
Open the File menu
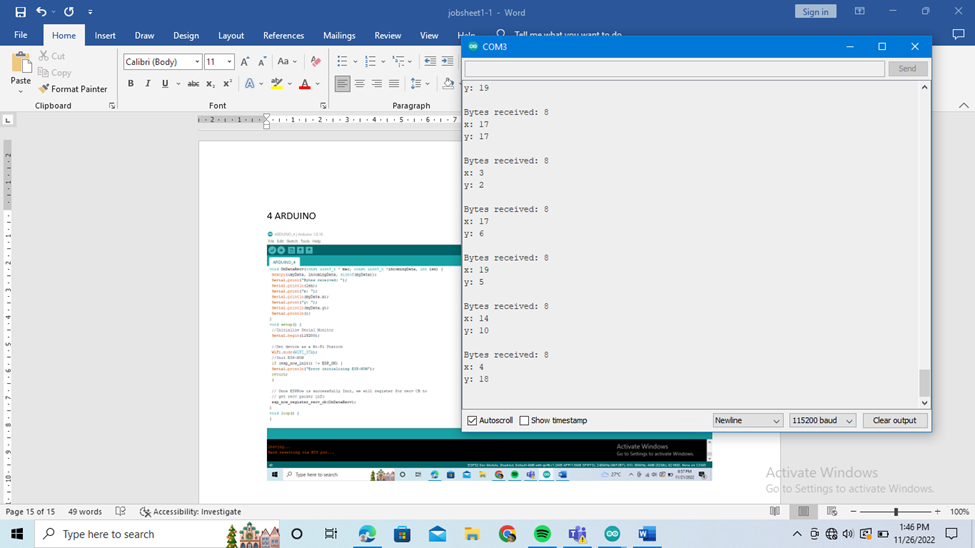pyautogui.click(x=21, y=35)
